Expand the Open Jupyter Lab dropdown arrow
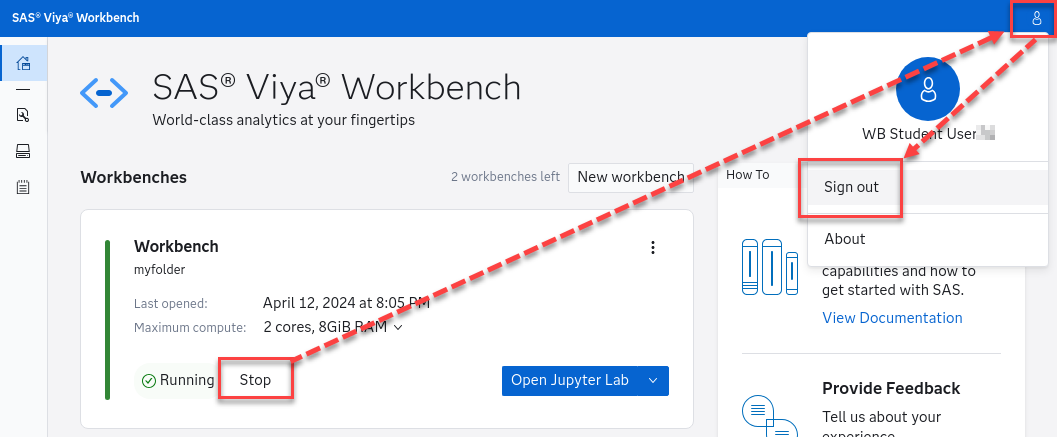Image resolution: width=1057 pixels, height=437 pixels. 654,380
